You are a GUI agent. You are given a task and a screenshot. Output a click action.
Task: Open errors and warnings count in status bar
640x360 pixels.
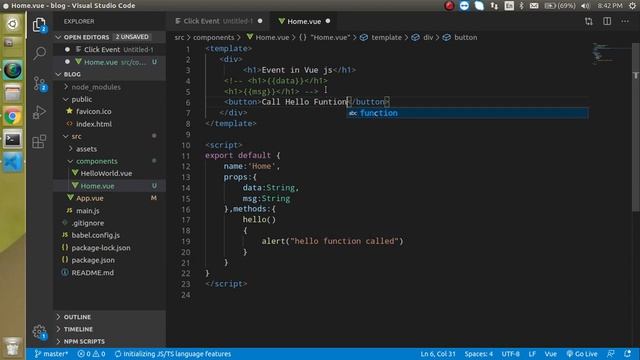click(x=91, y=354)
